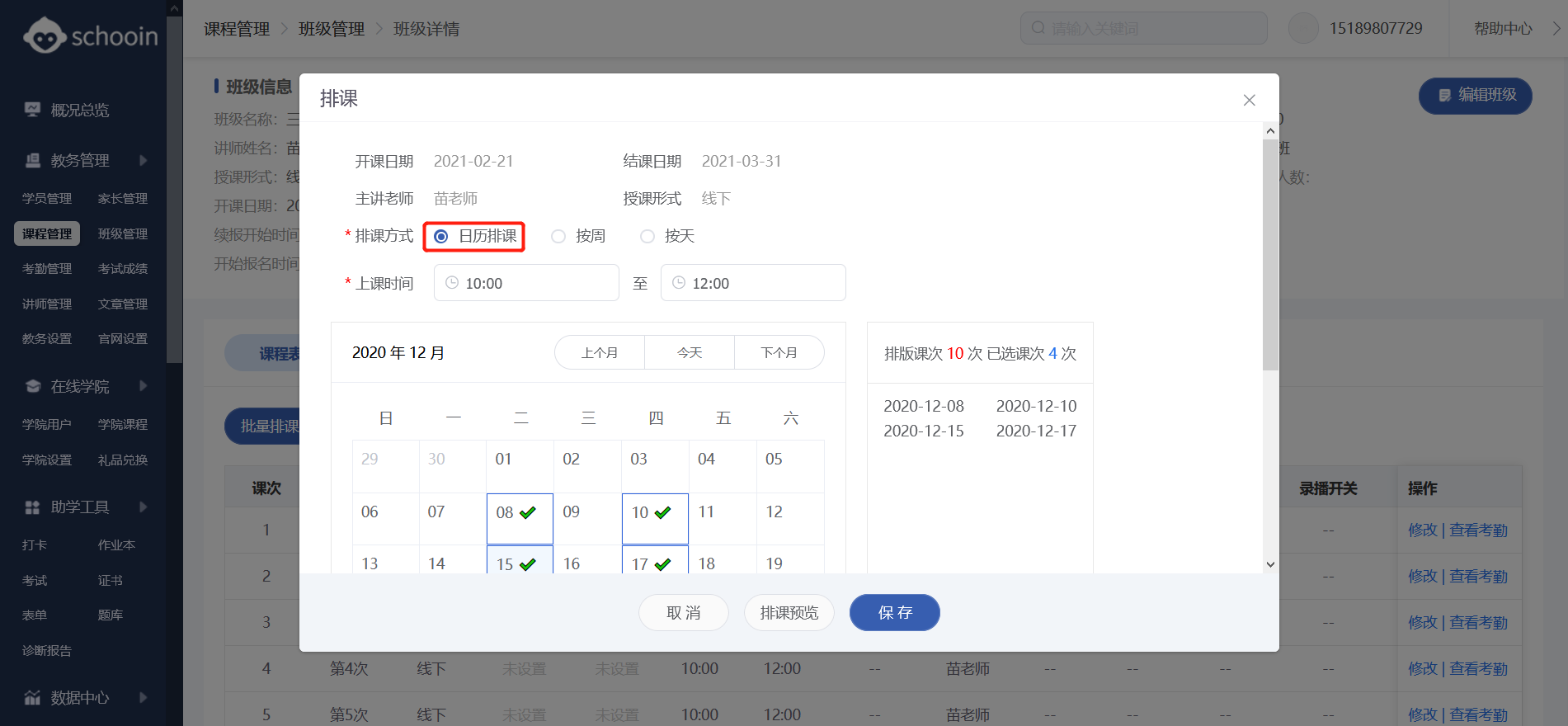Click sidebar scrollbar thumb
The height and width of the screenshot is (726, 1568).
[x=174, y=190]
